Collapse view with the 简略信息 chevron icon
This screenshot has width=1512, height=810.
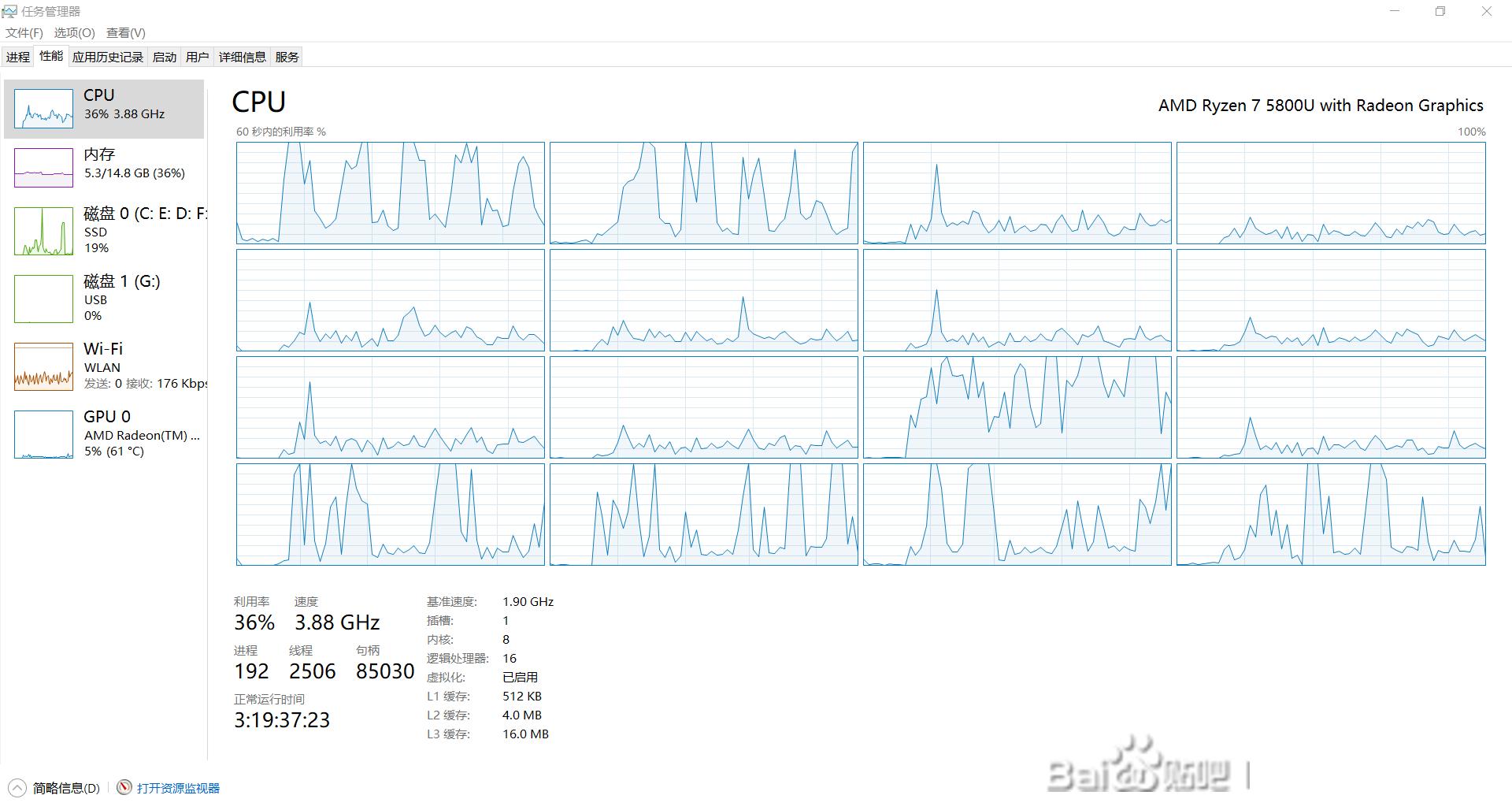click(17, 788)
